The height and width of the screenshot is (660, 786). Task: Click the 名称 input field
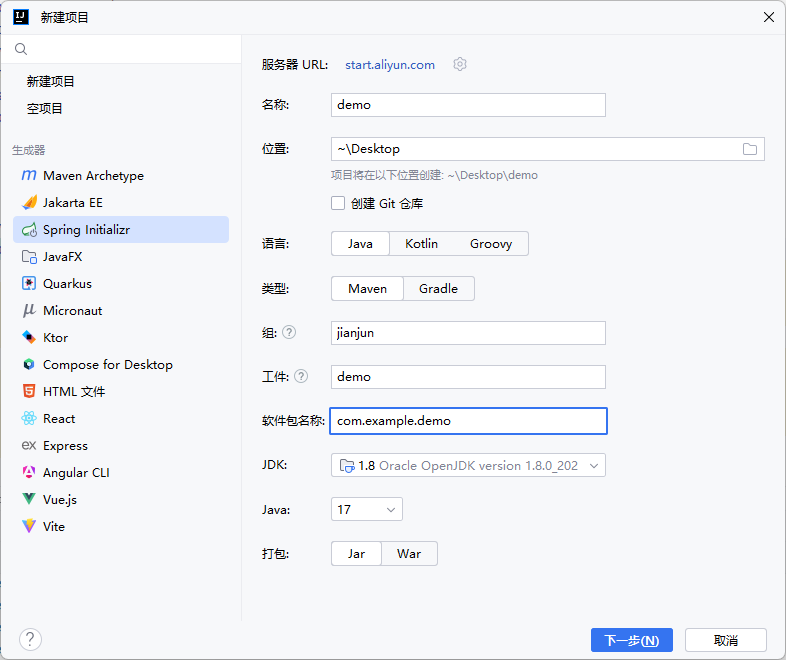[x=468, y=105]
